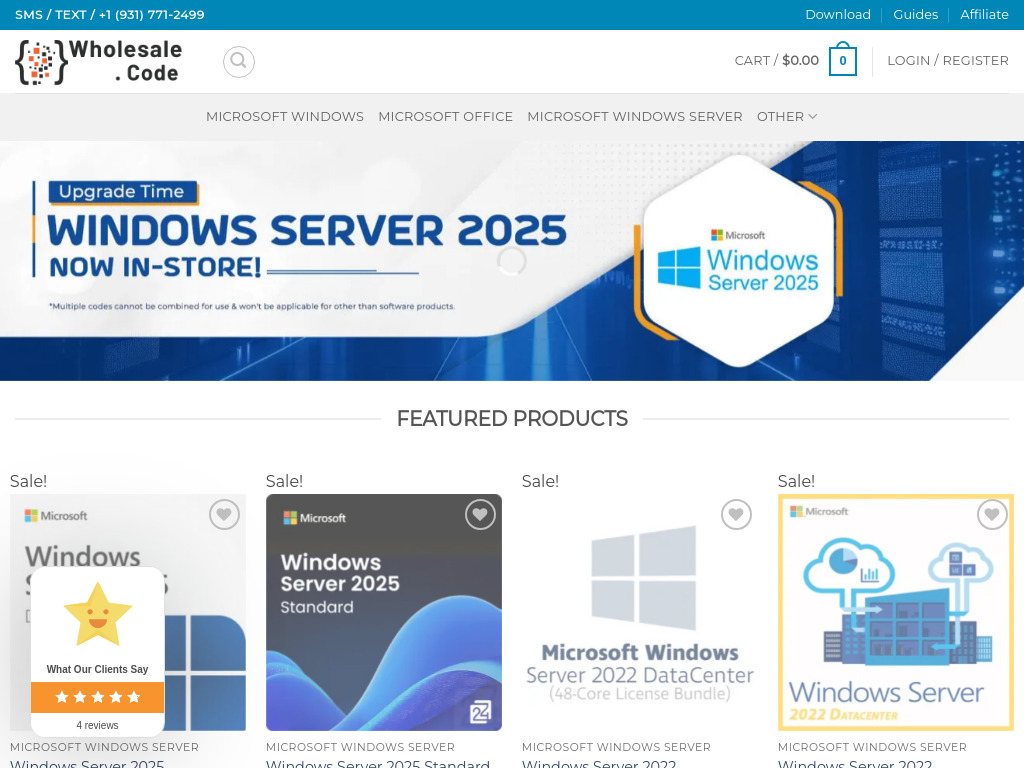Open Microsoft Windows Server menu item

click(635, 116)
